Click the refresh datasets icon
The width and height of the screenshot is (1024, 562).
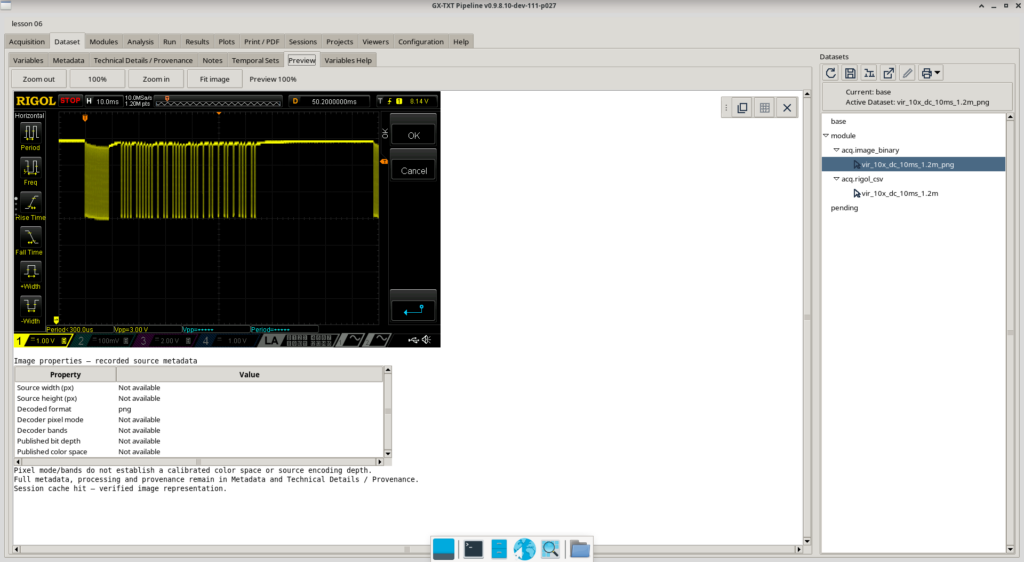pyautogui.click(x=831, y=73)
